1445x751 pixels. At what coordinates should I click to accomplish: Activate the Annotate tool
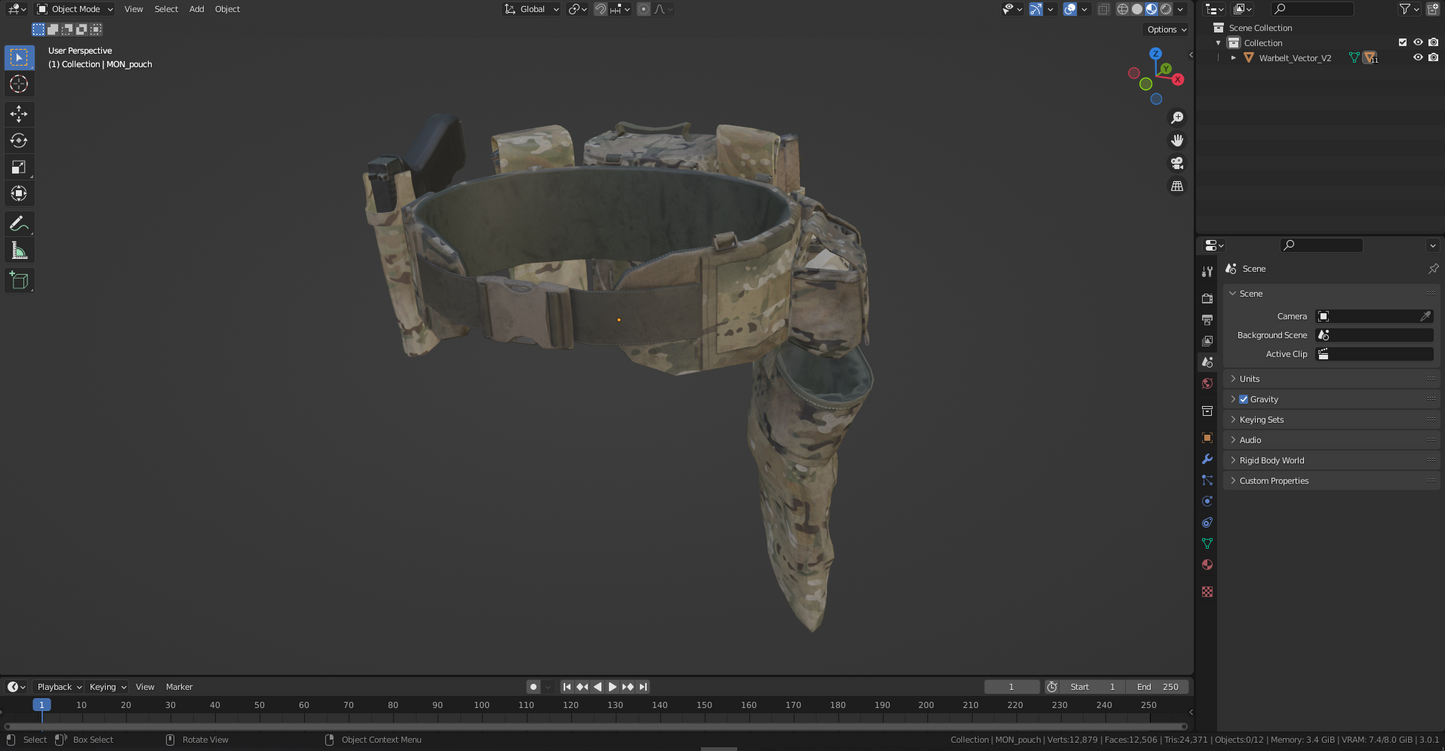19,224
